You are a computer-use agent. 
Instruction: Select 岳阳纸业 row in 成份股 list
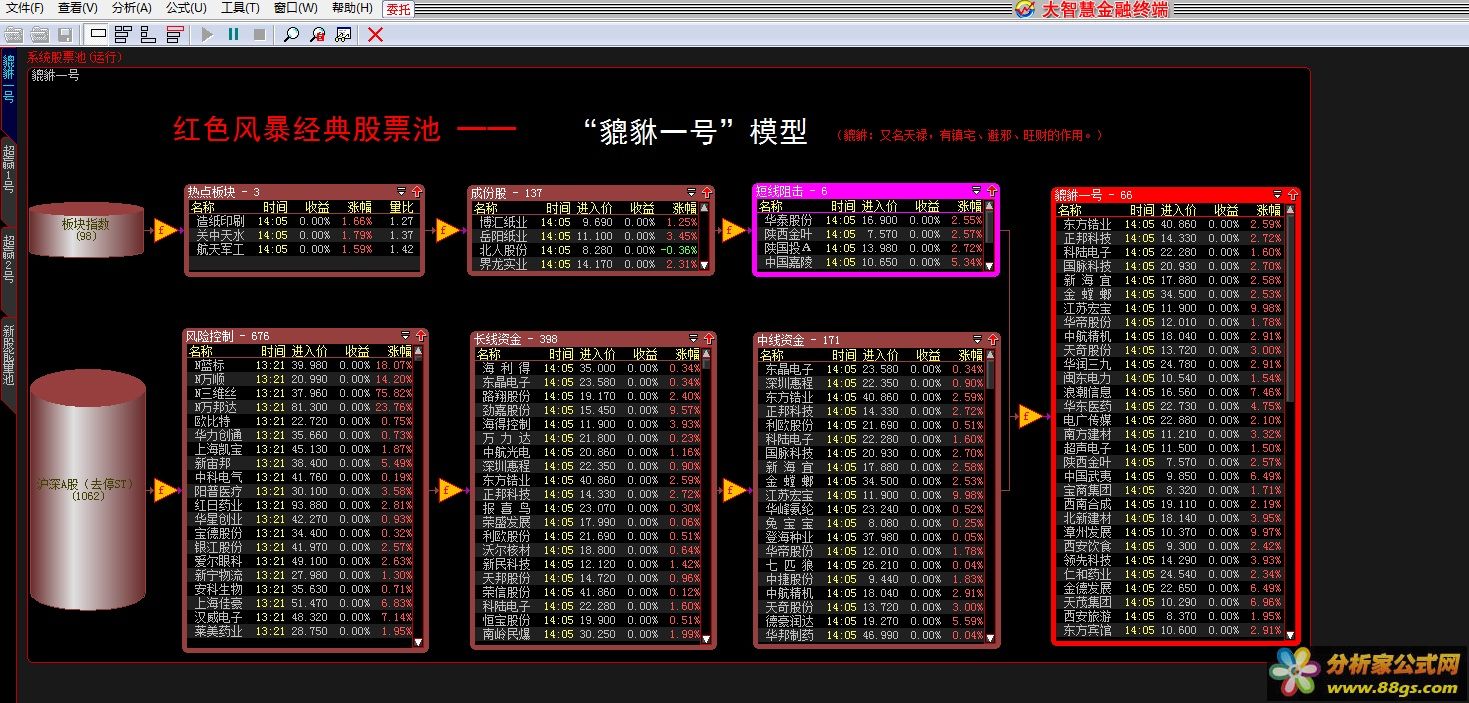click(587, 236)
